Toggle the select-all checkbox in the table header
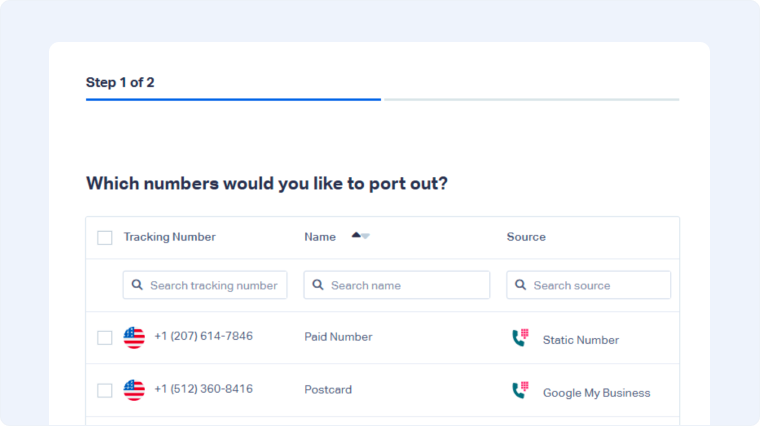 click(105, 238)
